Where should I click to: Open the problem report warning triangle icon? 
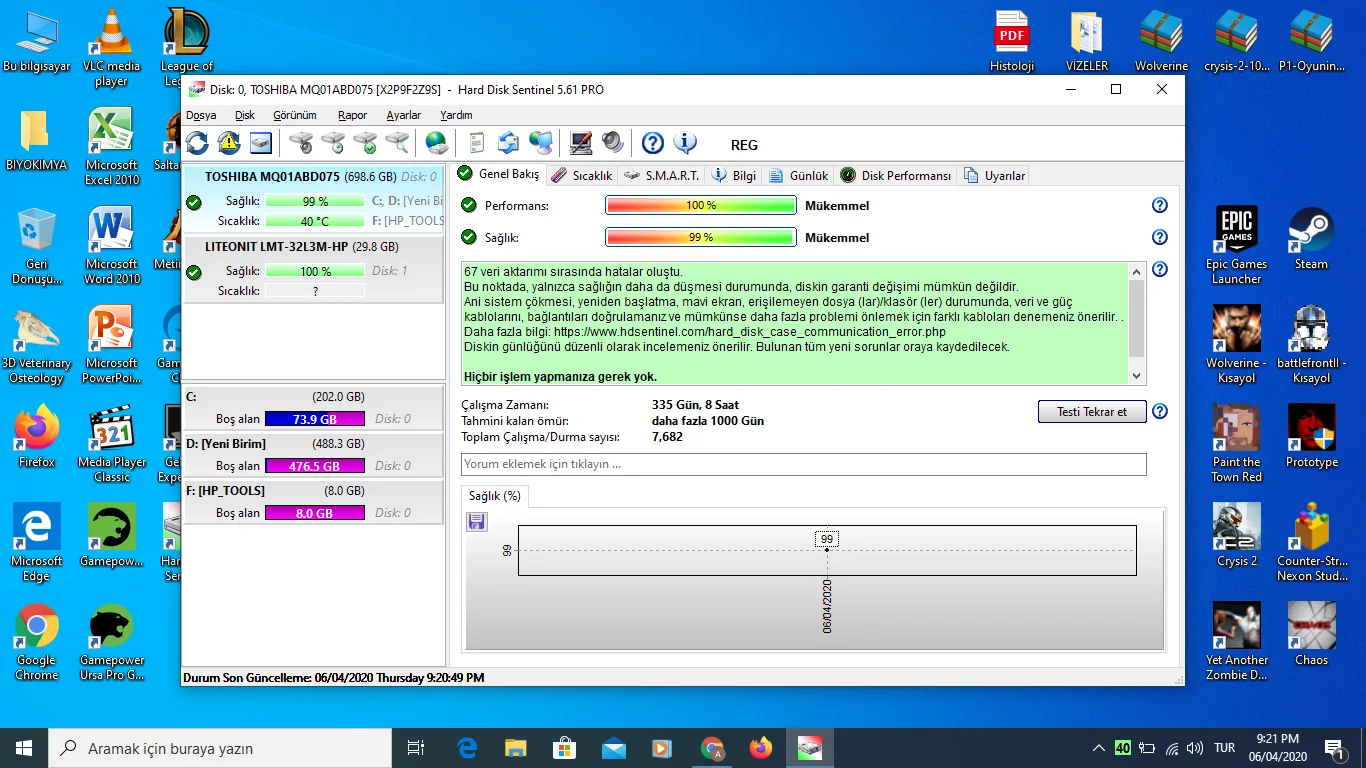pos(228,142)
